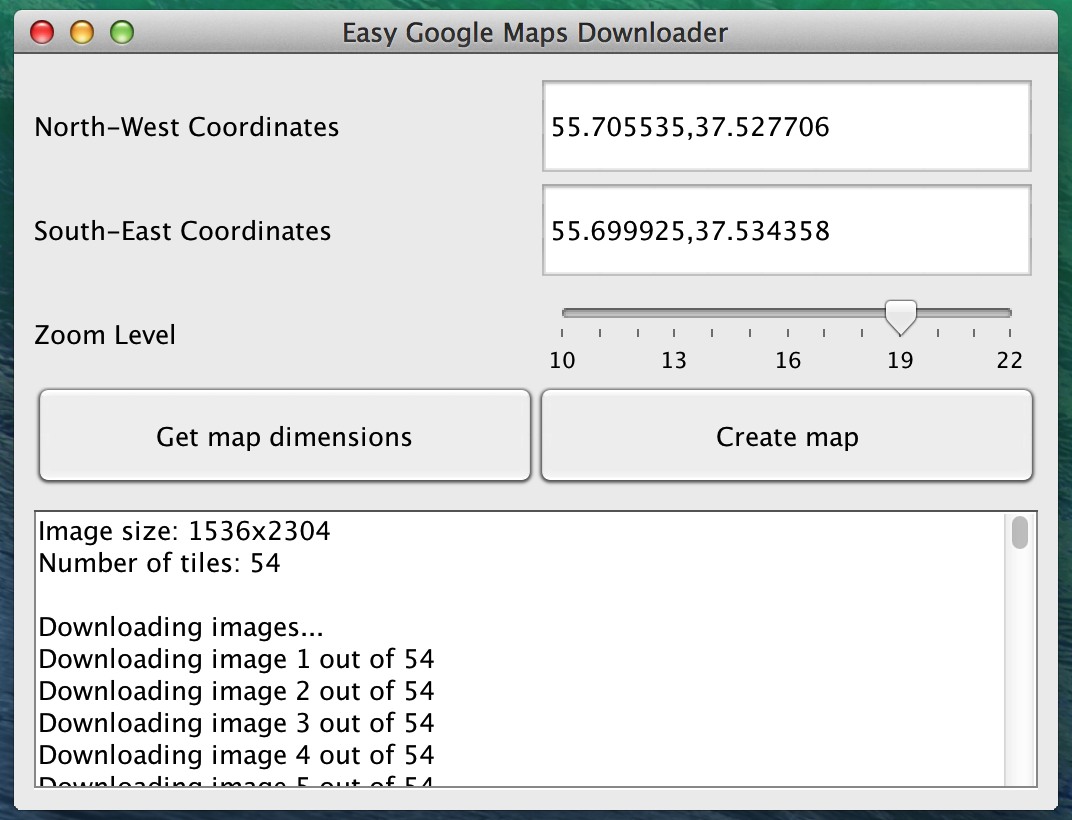Maximize window using the green button
The height and width of the screenshot is (820, 1072).
click(x=122, y=32)
